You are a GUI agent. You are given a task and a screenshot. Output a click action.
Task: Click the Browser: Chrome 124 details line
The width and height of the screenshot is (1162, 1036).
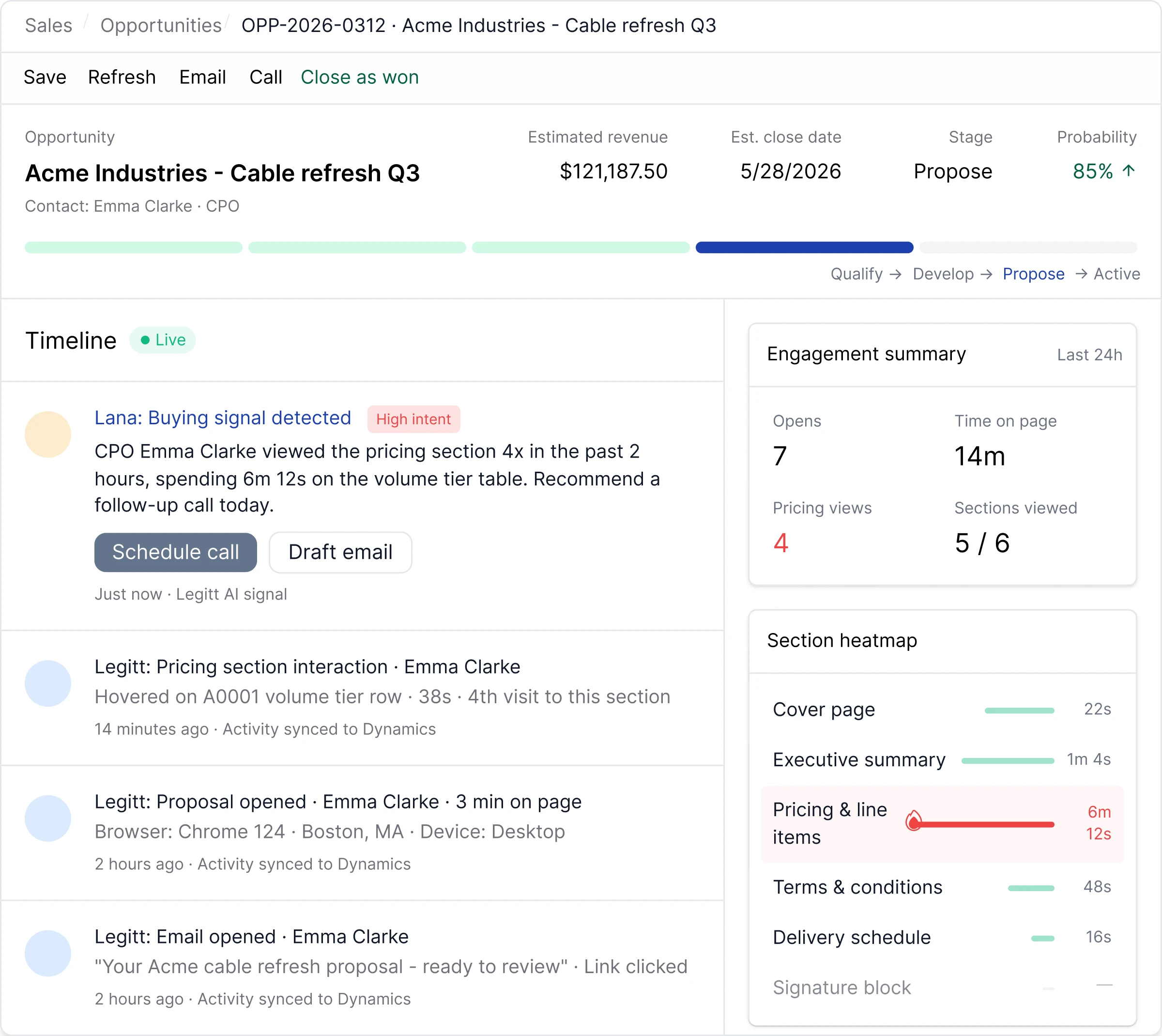click(330, 832)
